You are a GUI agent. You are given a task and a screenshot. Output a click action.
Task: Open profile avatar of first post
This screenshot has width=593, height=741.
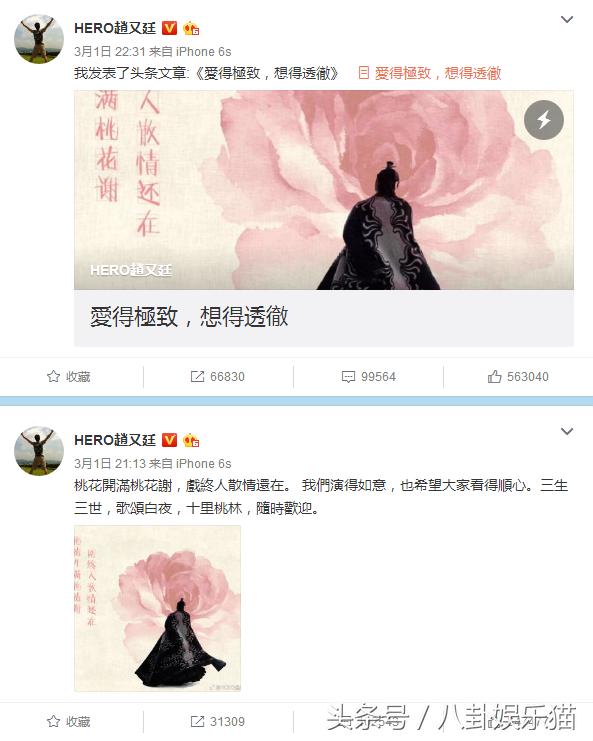[39, 39]
